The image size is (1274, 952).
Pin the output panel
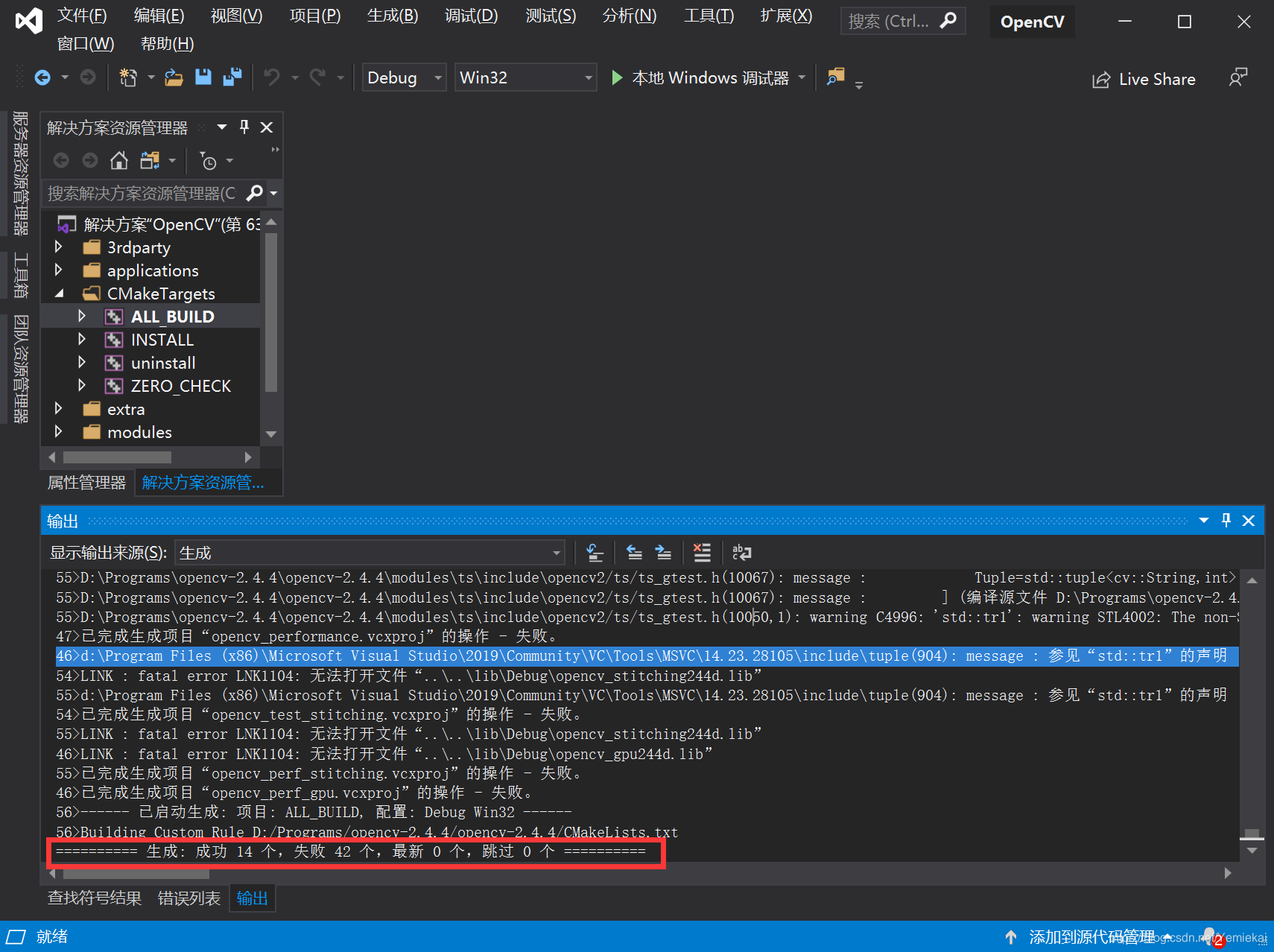point(1226,521)
